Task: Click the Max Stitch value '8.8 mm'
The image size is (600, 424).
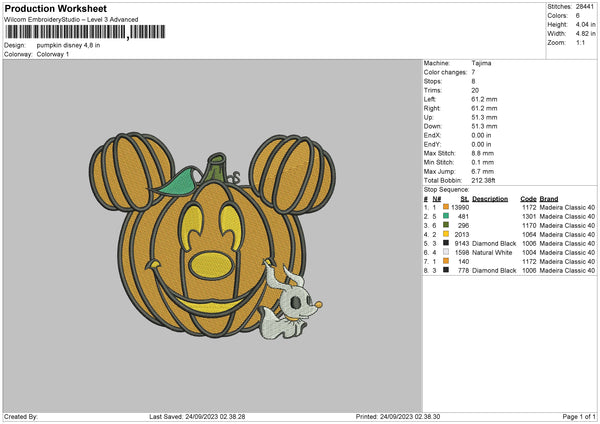Action: tap(483, 153)
